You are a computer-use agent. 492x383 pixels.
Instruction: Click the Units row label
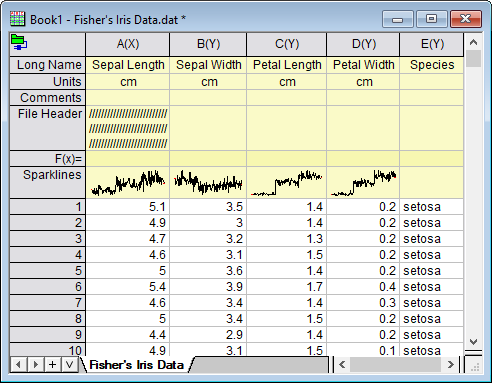tap(48, 82)
